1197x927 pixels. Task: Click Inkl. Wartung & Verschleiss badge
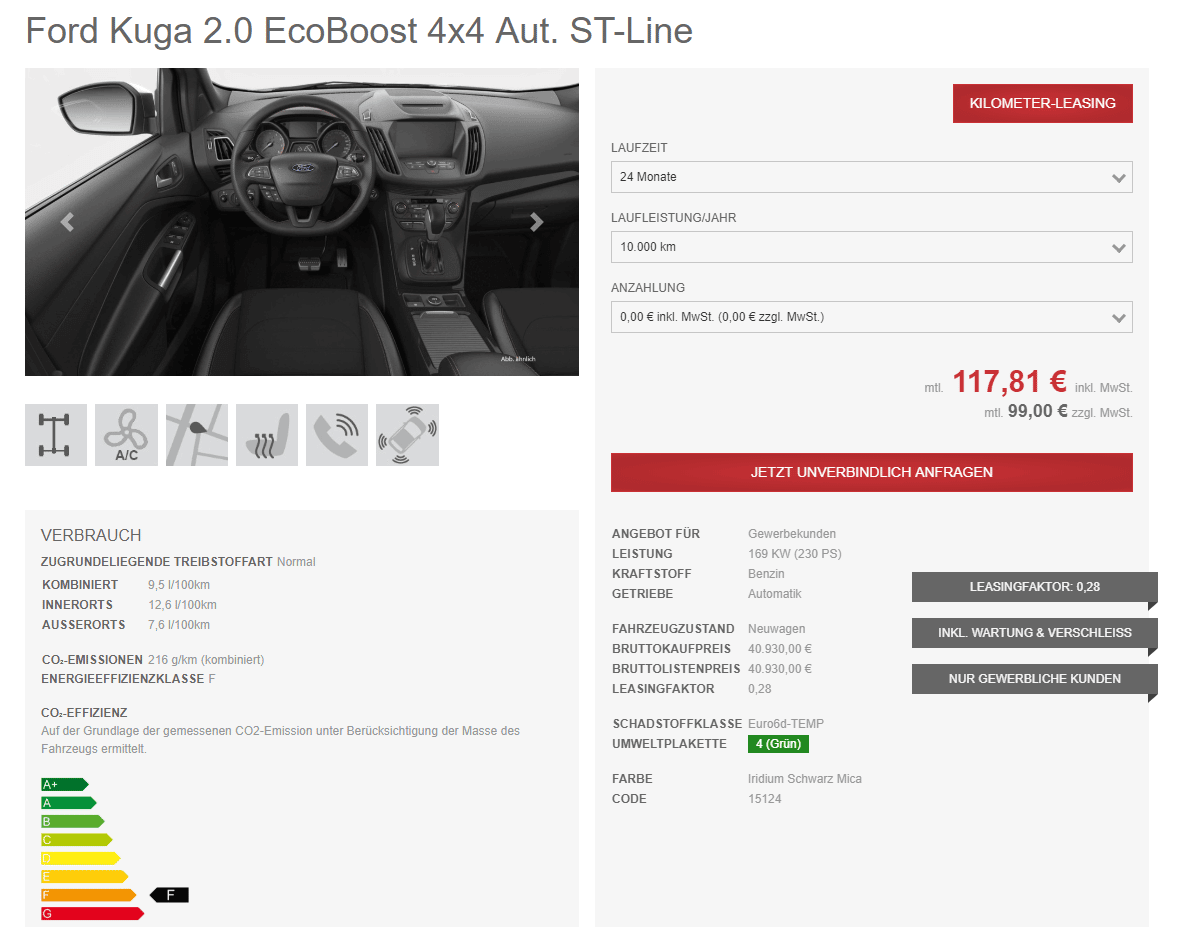pos(1034,633)
